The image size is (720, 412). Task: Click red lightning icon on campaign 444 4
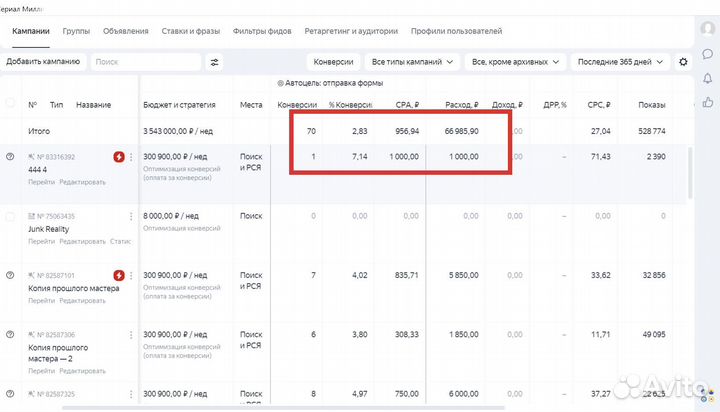(119, 157)
